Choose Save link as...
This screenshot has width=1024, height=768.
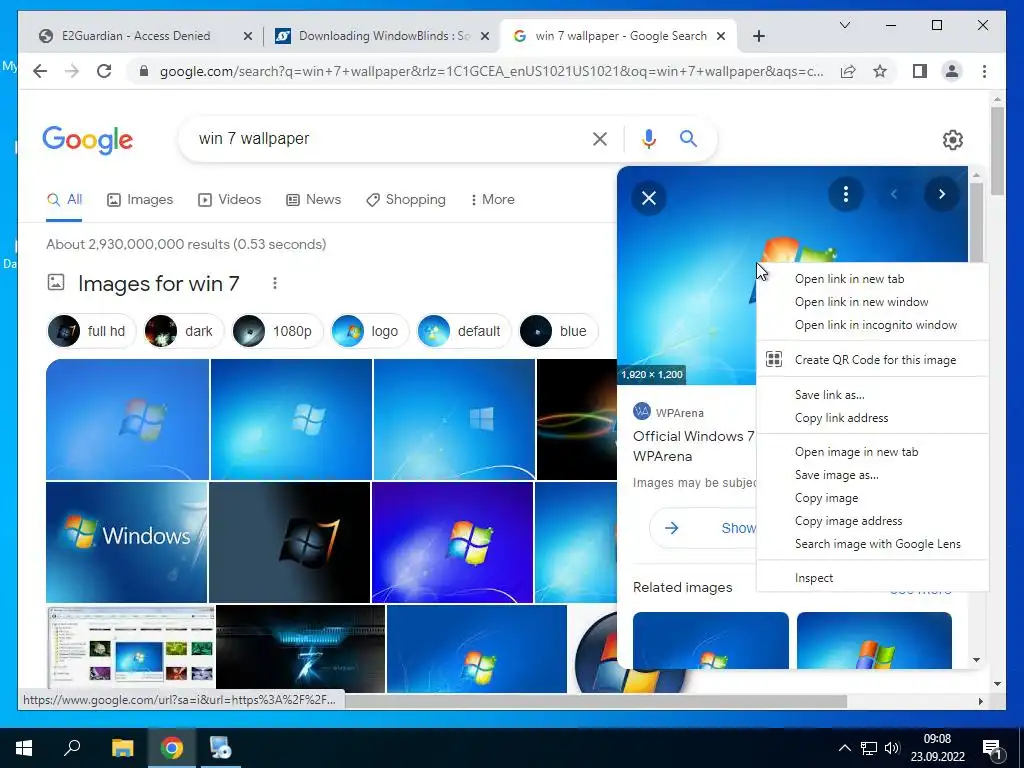coord(872,394)
